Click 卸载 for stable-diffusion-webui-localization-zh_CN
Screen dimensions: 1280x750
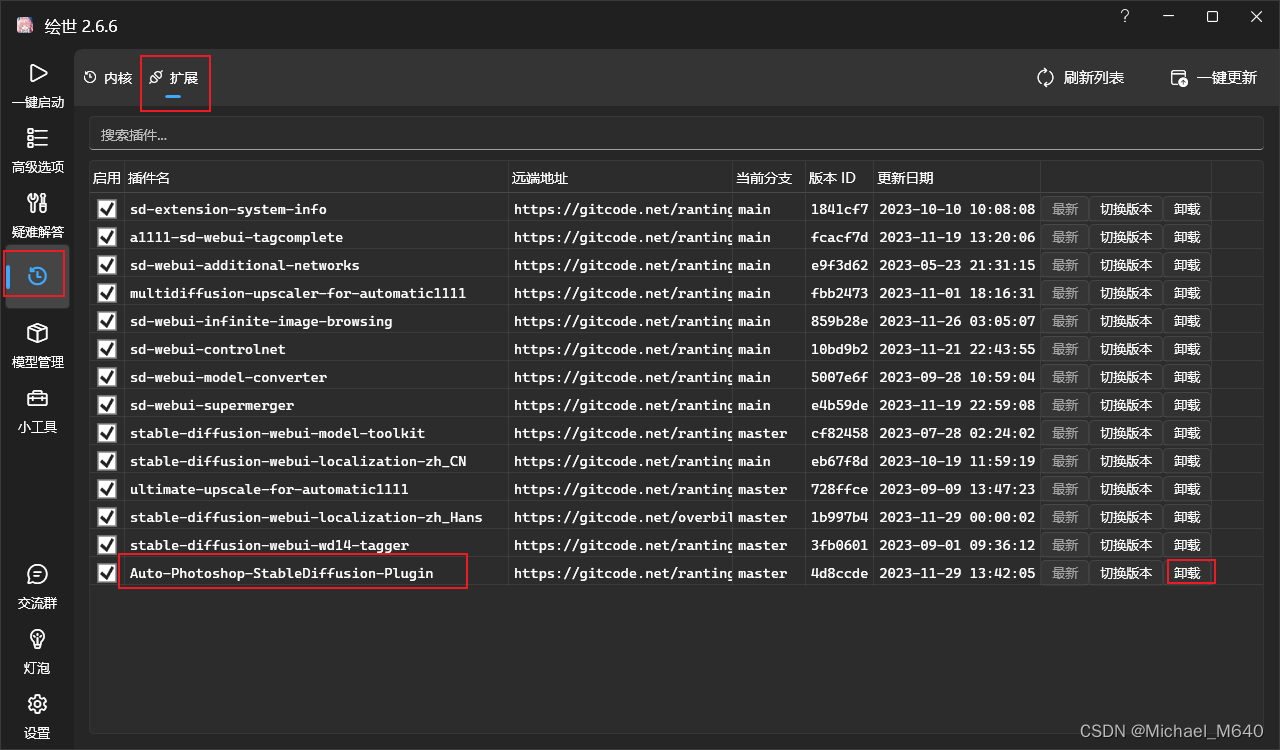coord(1187,461)
